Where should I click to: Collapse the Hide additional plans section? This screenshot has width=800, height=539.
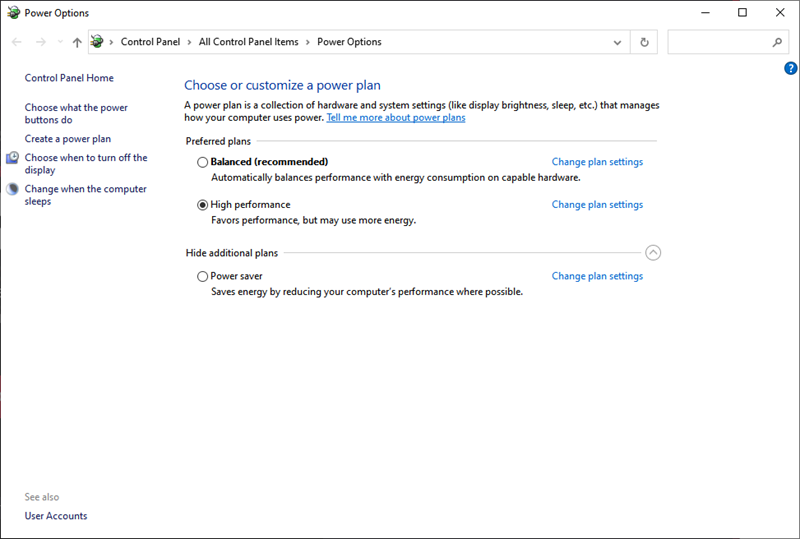pyautogui.click(x=653, y=253)
